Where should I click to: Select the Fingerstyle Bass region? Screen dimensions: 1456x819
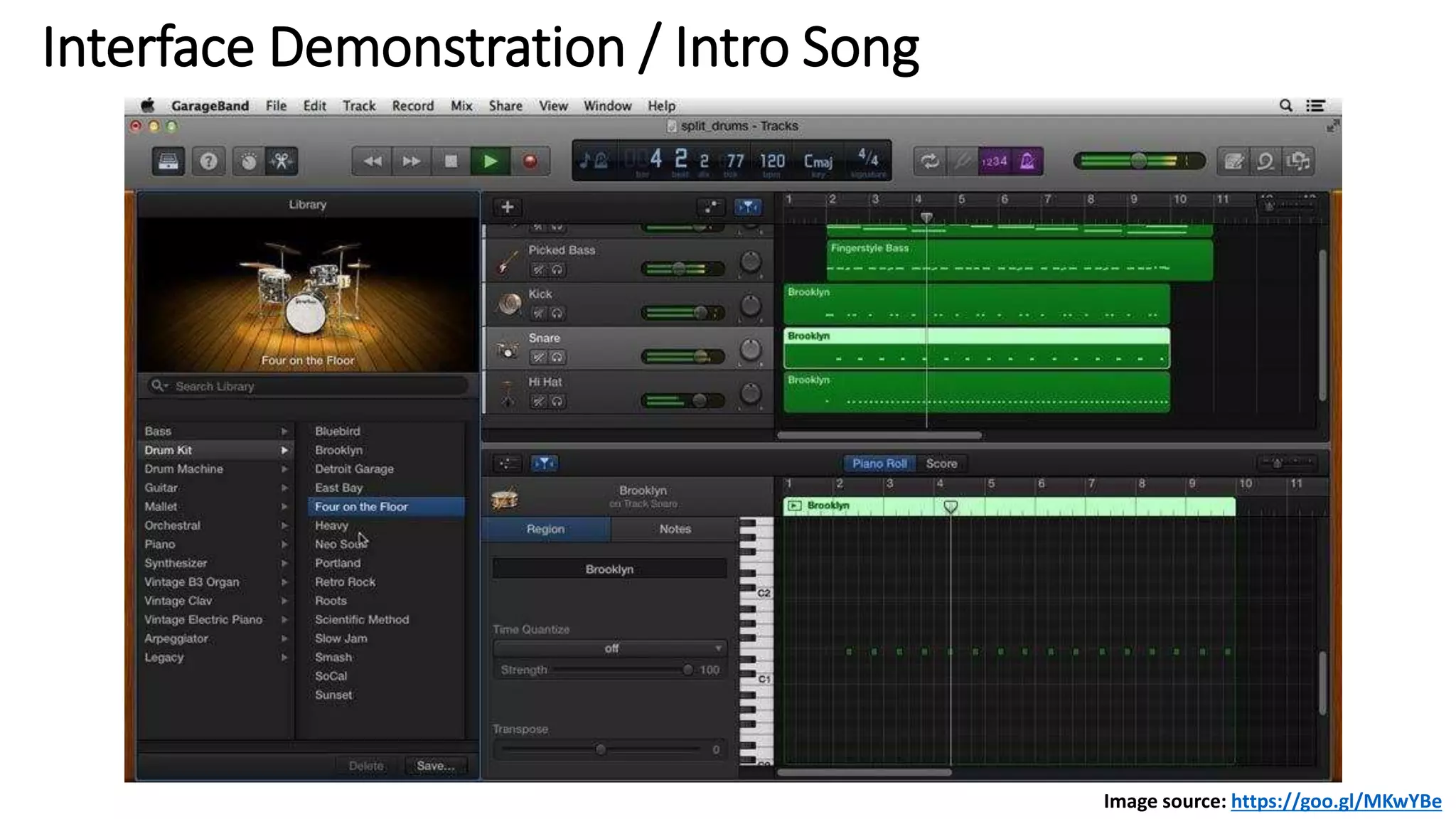[x=1019, y=260]
